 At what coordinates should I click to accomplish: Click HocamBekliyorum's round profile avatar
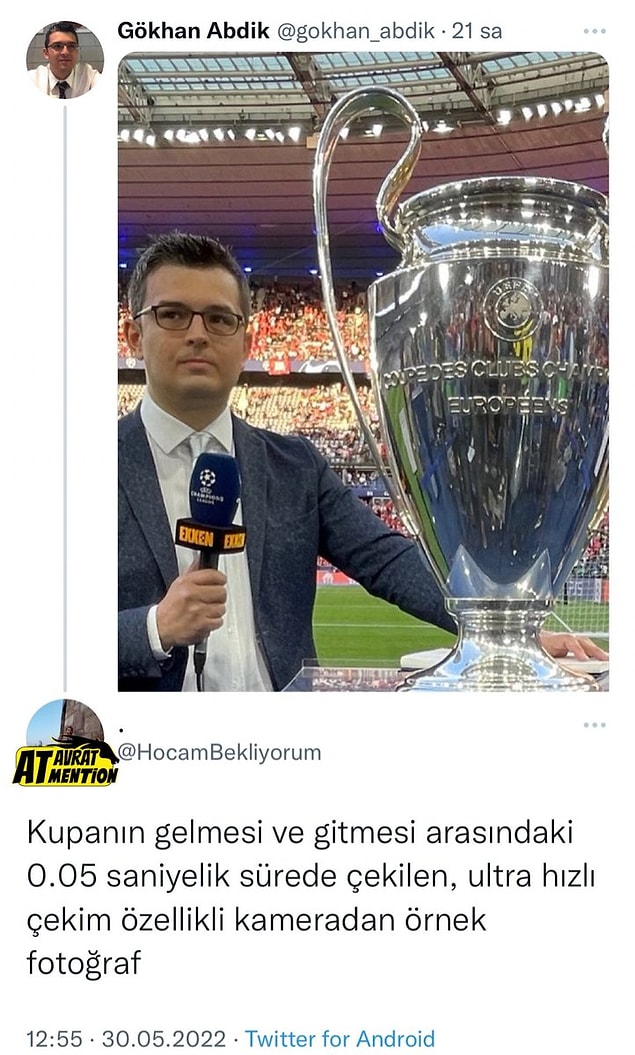pyautogui.click(x=65, y=727)
